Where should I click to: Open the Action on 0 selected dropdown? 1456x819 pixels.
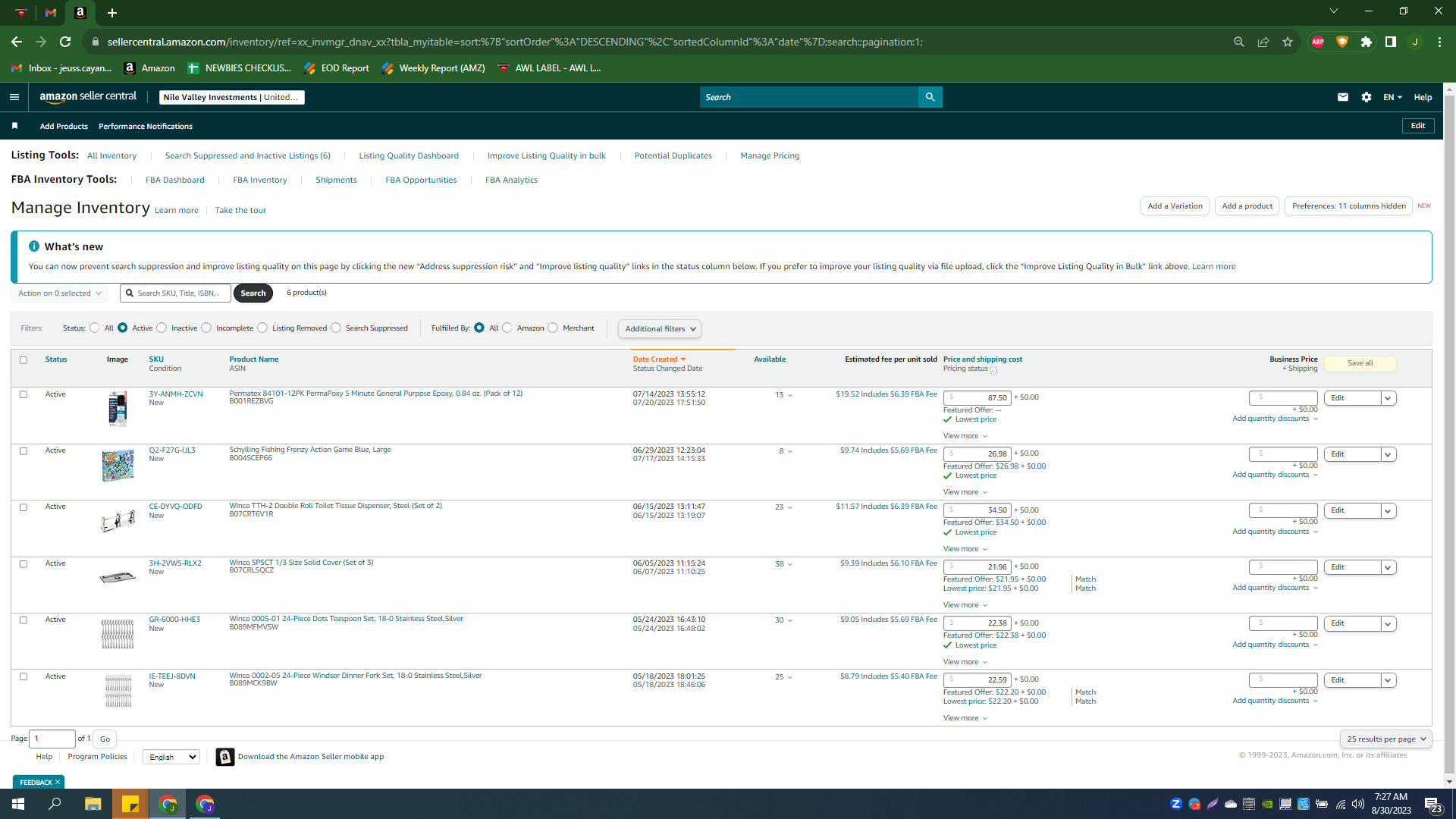pyautogui.click(x=59, y=293)
